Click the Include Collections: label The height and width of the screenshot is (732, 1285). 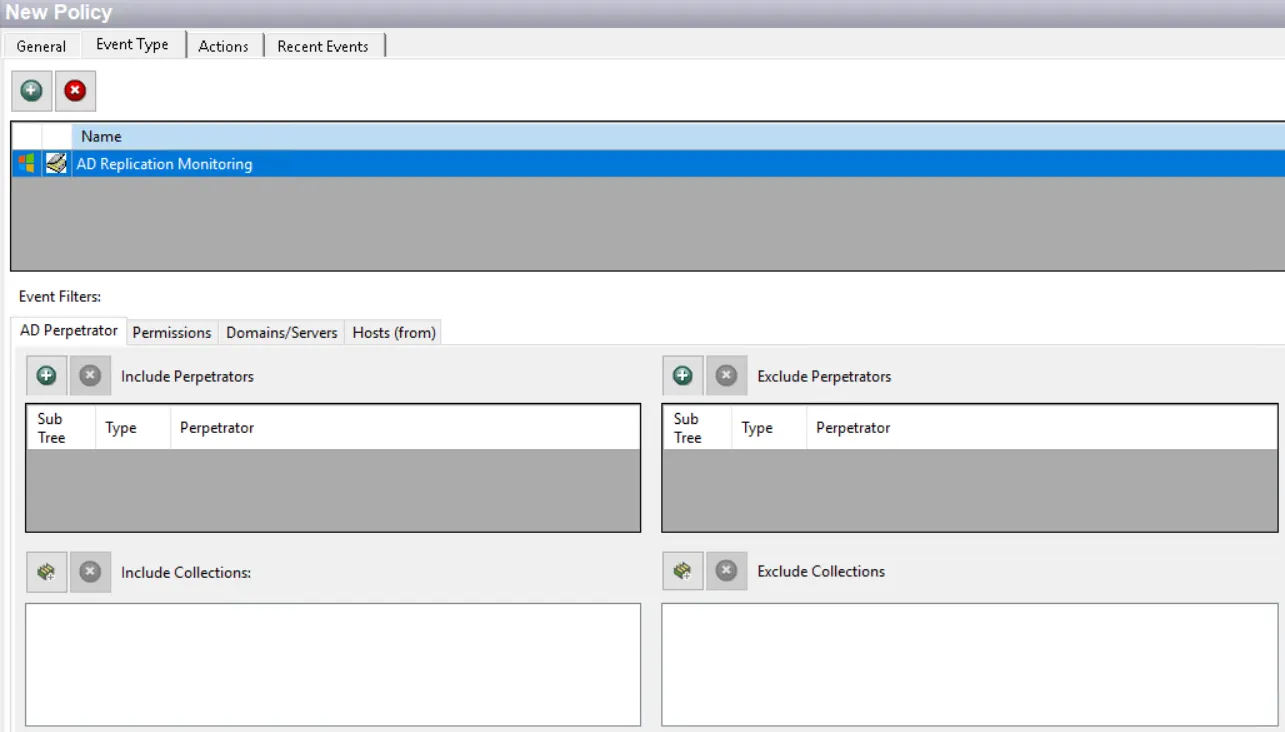[x=186, y=572]
